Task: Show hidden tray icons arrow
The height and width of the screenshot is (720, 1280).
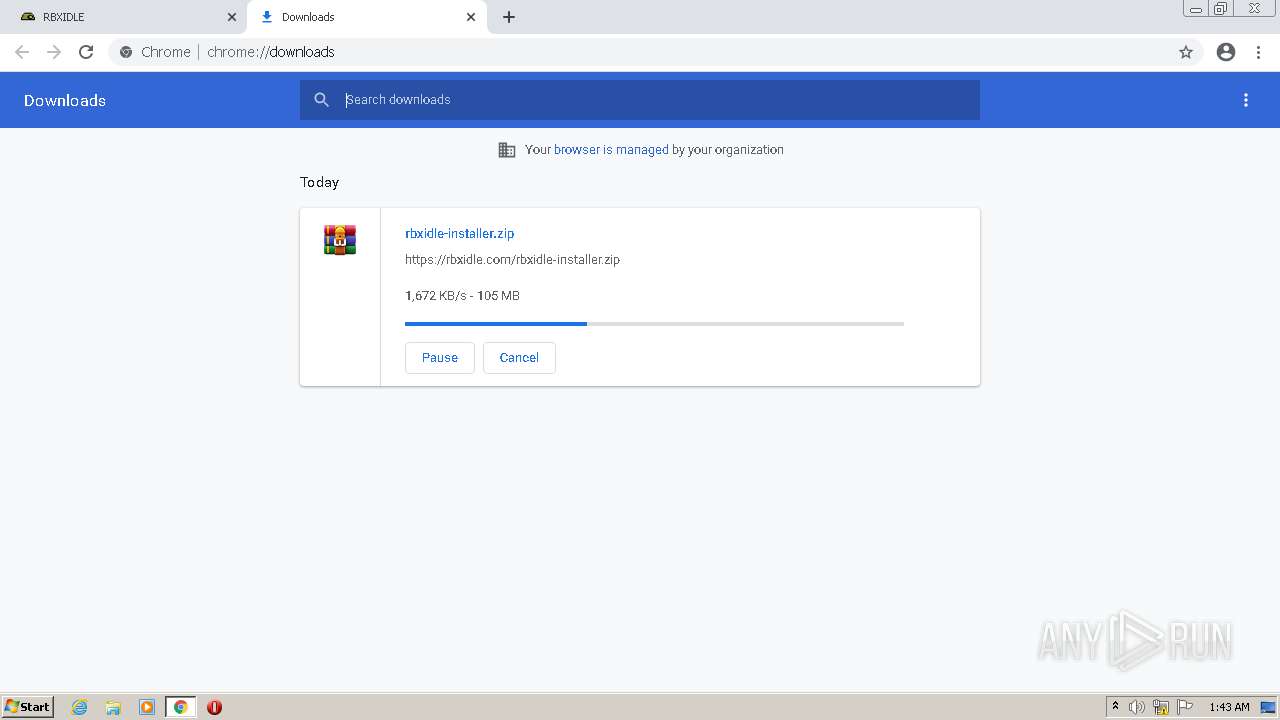Action: (x=1116, y=707)
